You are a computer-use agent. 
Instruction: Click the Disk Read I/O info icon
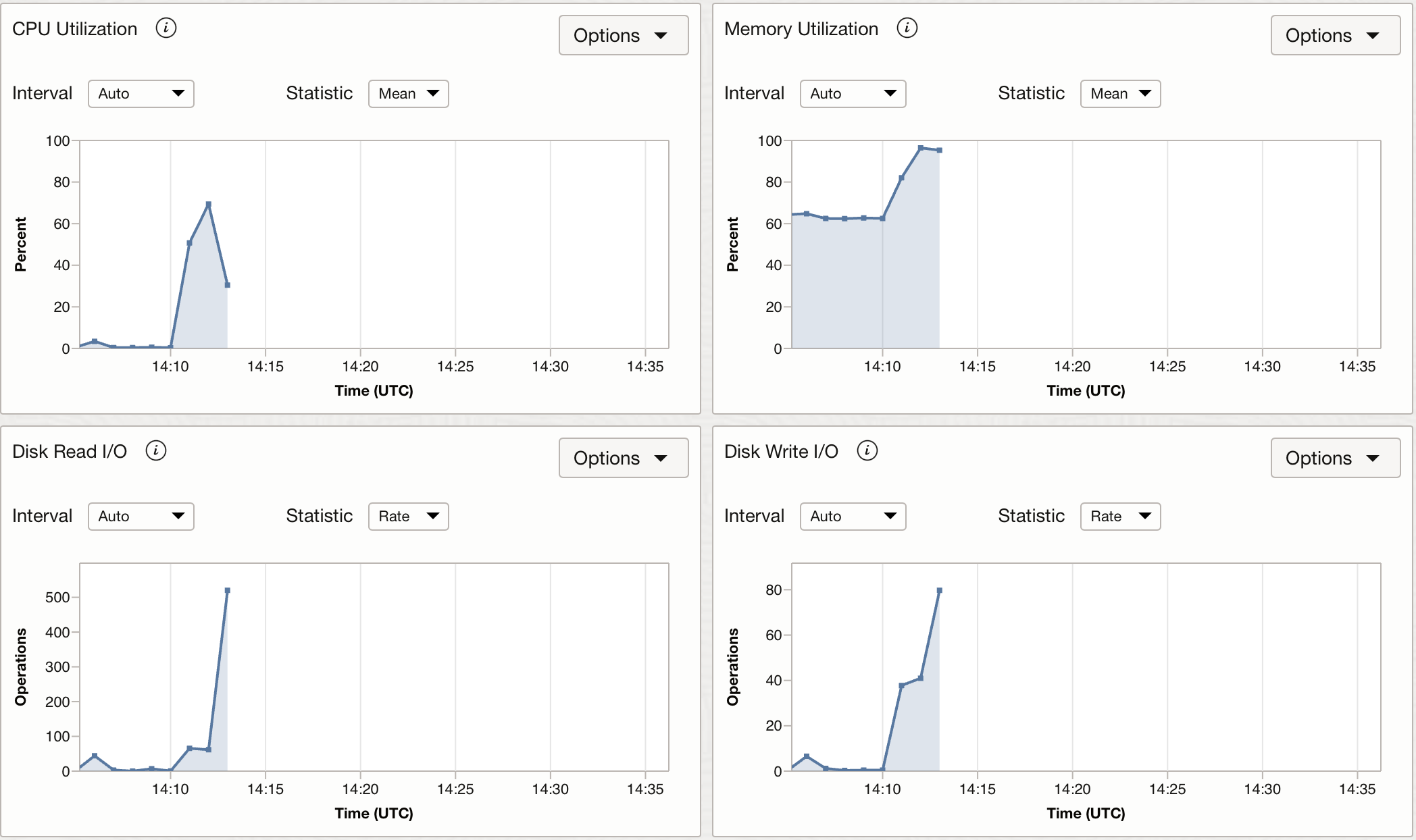point(156,451)
